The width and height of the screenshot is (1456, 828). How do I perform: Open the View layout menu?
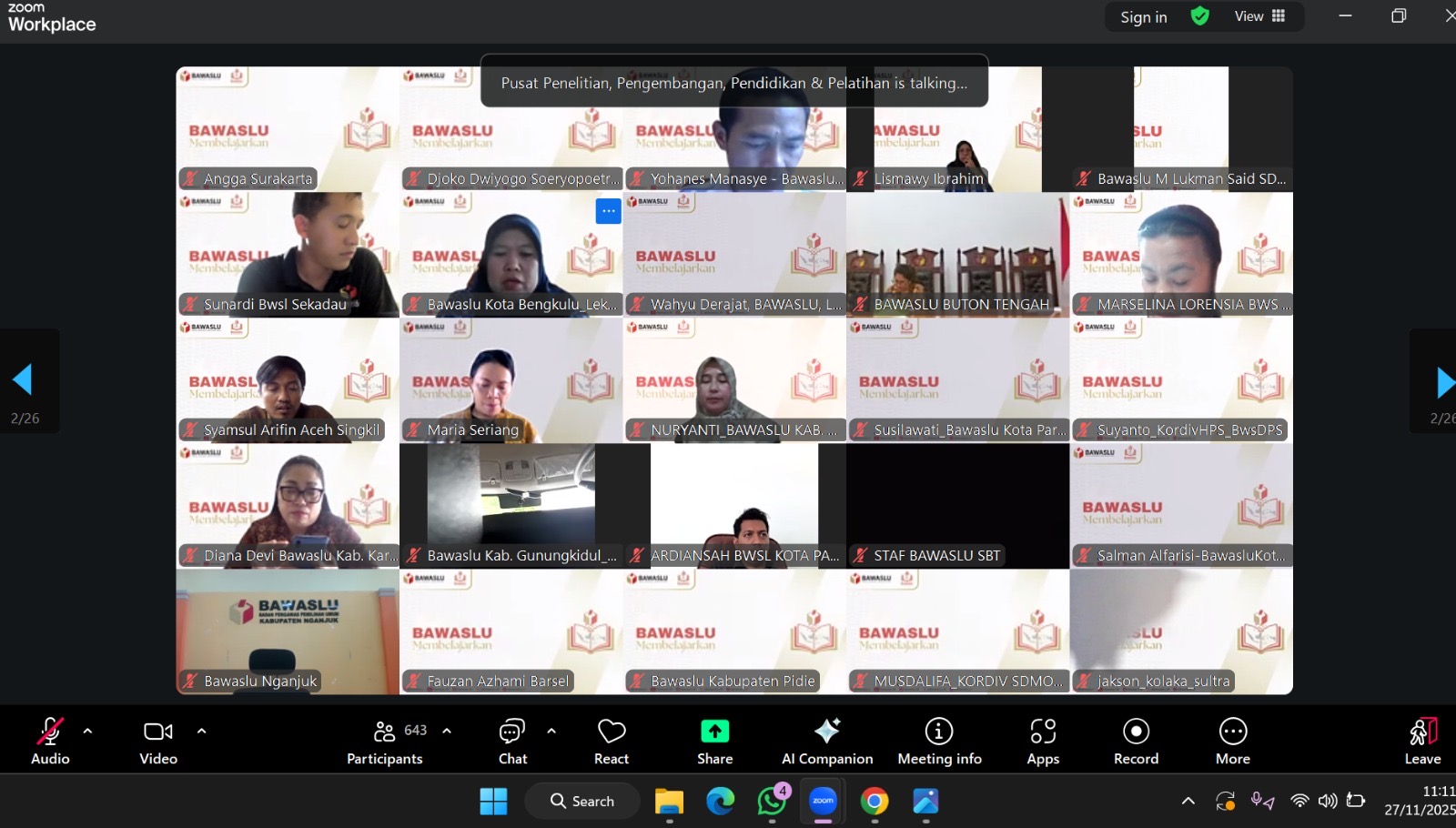pyautogui.click(x=1259, y=16)
